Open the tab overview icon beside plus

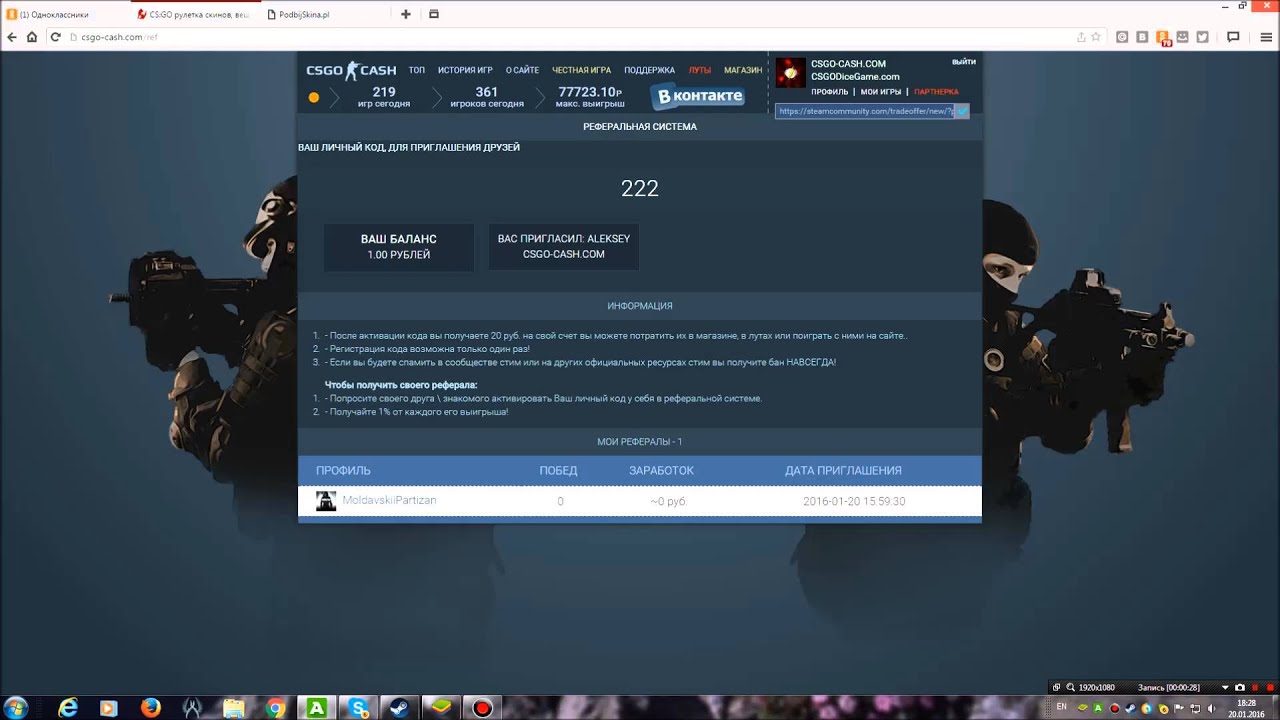[433, 14]
